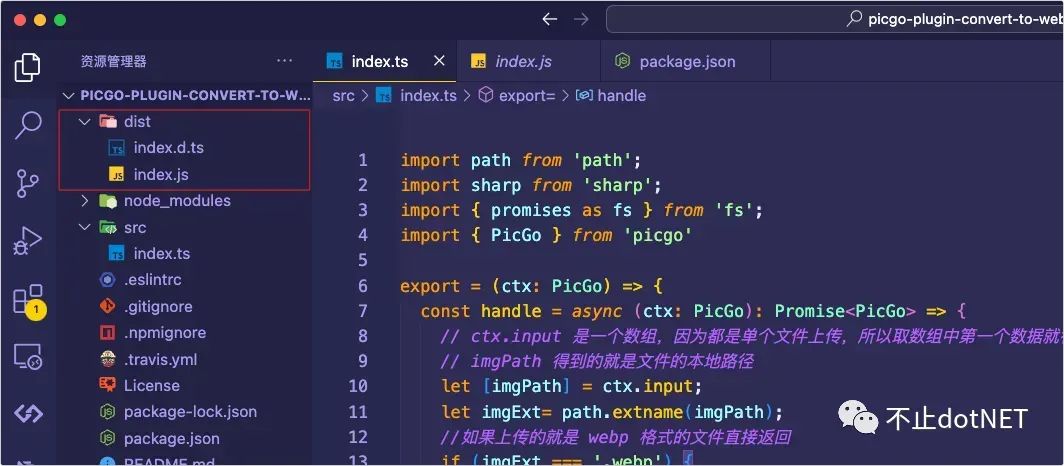Click the src breadcrumb segment
The width and height of the screenshot is (1064, 466).
[343, 96]
